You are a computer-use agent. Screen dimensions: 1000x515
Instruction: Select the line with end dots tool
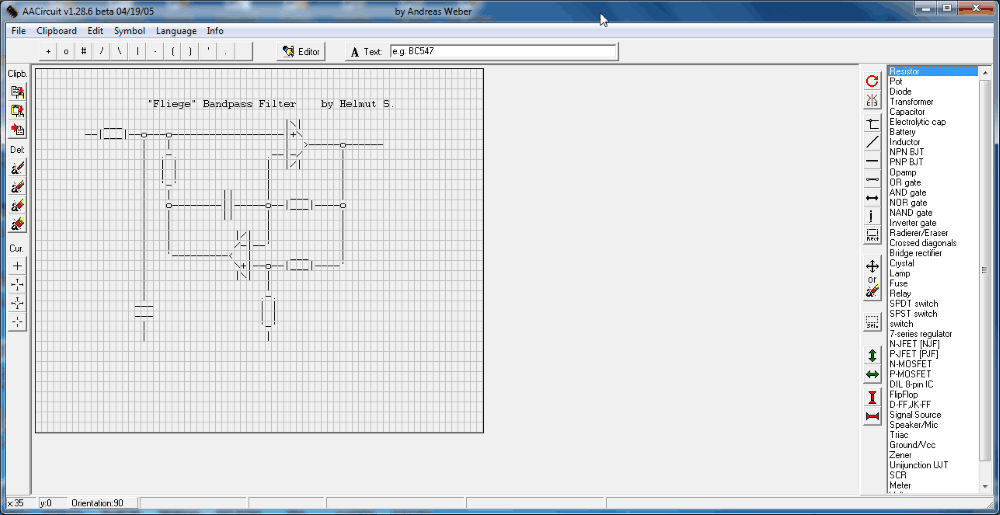pyautogui.click(x=872, y=180)
